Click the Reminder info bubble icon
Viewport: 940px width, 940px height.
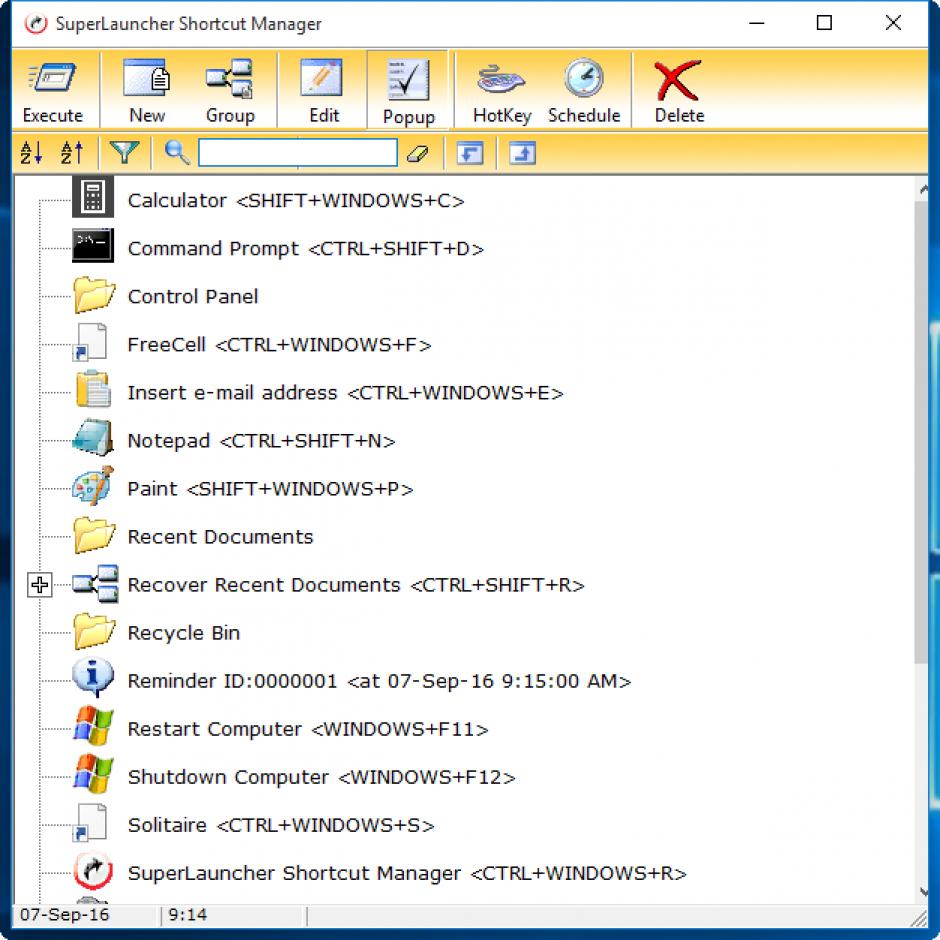(x=93, y=677)
